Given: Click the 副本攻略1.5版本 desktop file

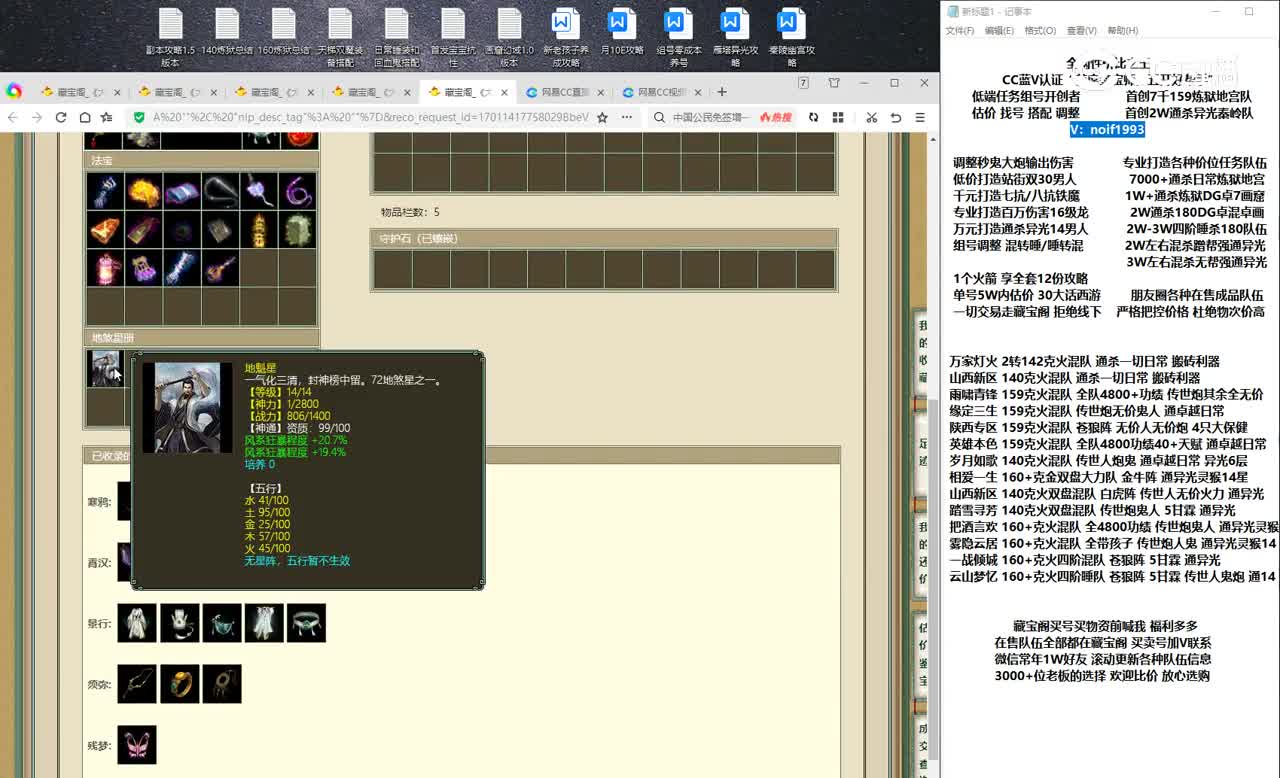Looking at the screenshot, I should (x=170, y=37).
